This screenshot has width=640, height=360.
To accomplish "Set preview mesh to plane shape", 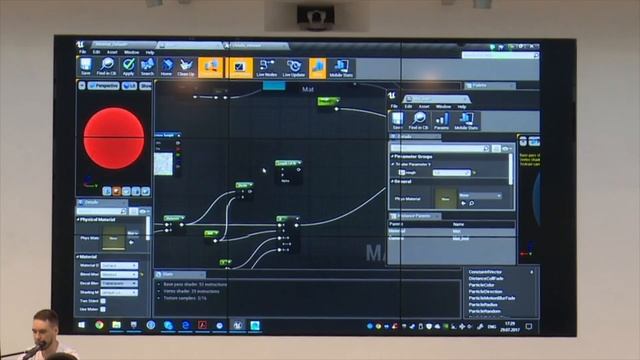I will [x=126, y=191].
